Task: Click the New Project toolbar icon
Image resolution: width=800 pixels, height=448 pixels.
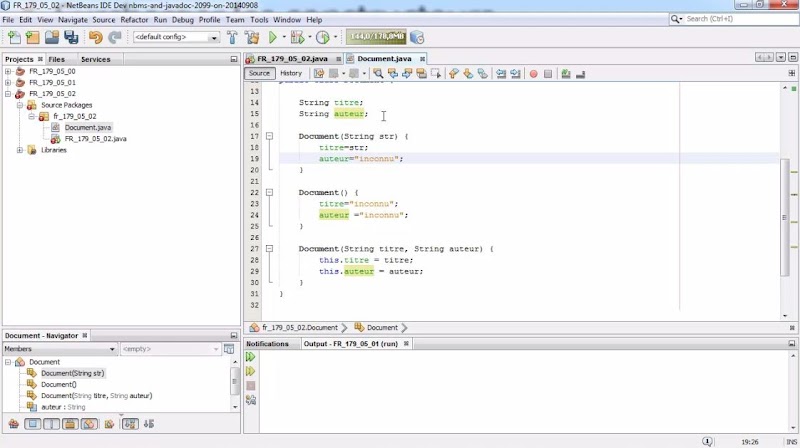Action: point(33,37)
